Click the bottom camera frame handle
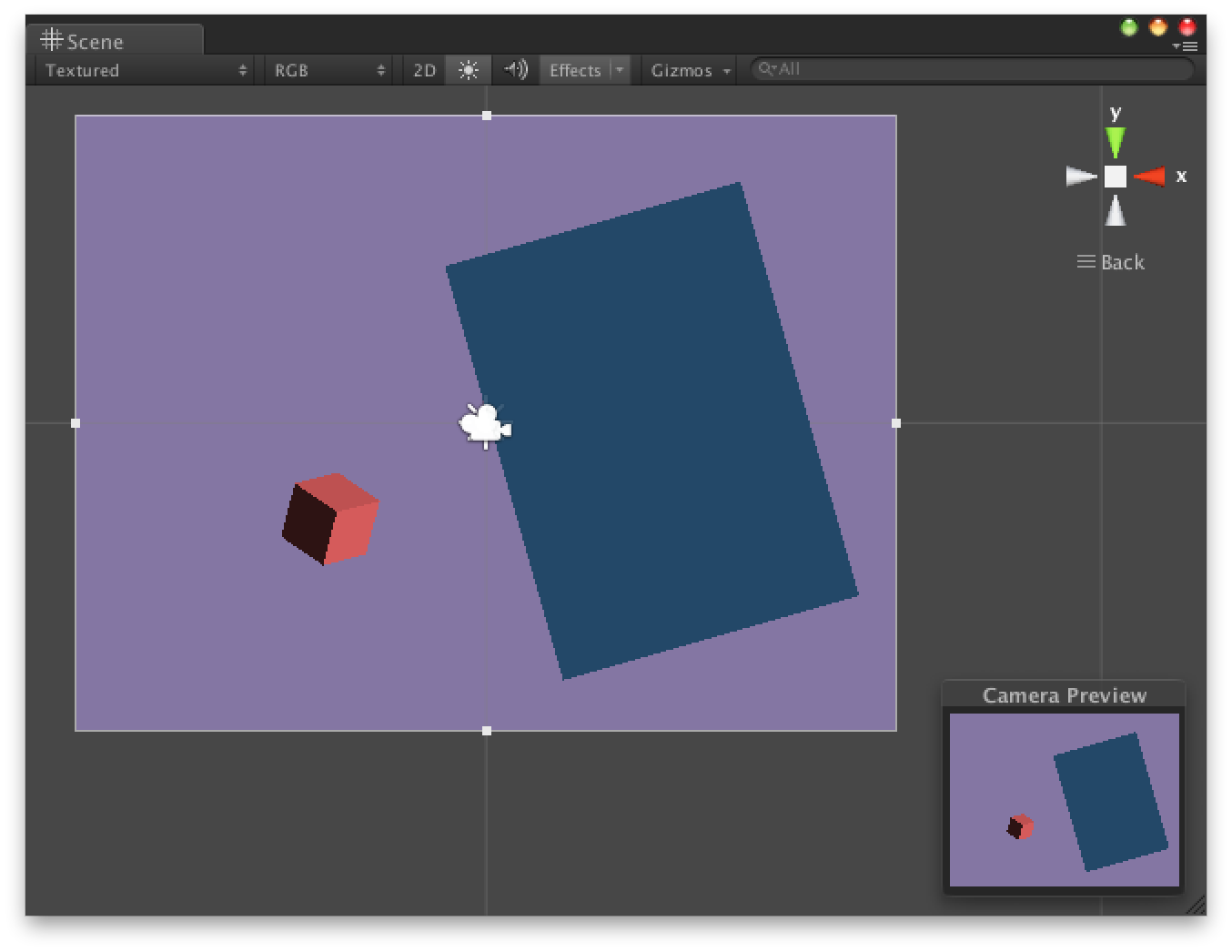Viewport: 1232px width, 952px height. [487, 731]
